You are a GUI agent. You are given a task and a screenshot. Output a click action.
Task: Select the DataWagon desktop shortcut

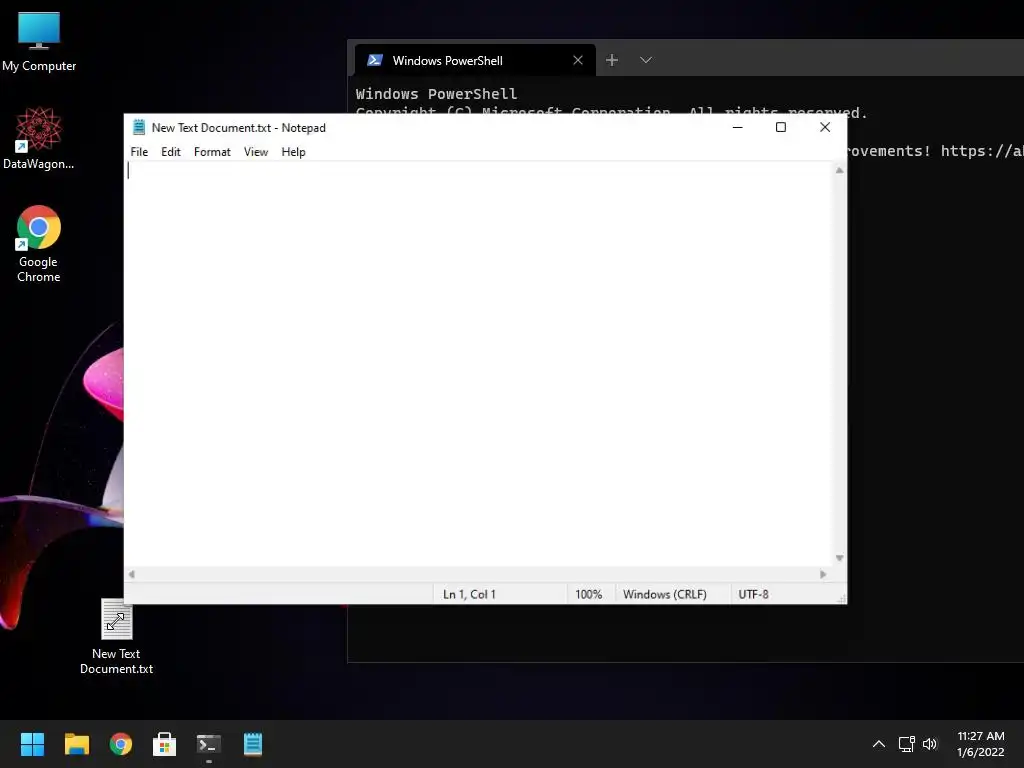point(39,138)
